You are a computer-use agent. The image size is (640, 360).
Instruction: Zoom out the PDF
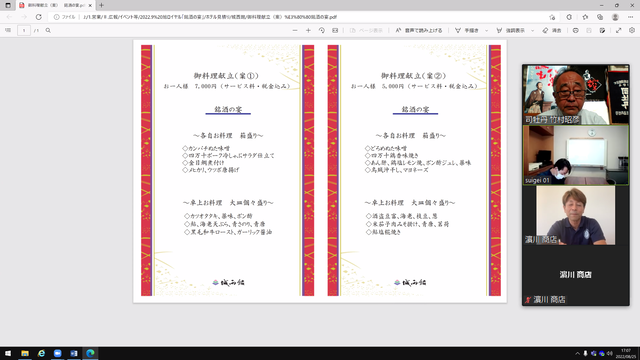(295, 30)
